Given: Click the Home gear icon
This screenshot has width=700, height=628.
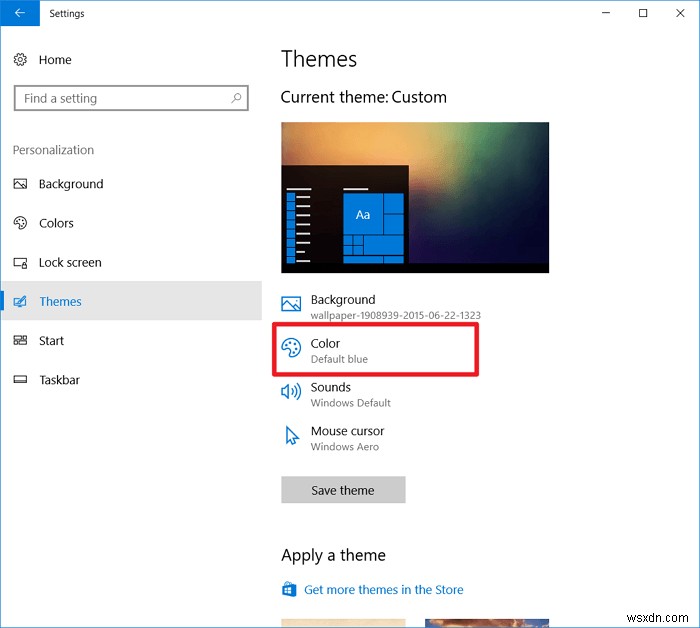Looking at the screenshot, I should (20, 59).
